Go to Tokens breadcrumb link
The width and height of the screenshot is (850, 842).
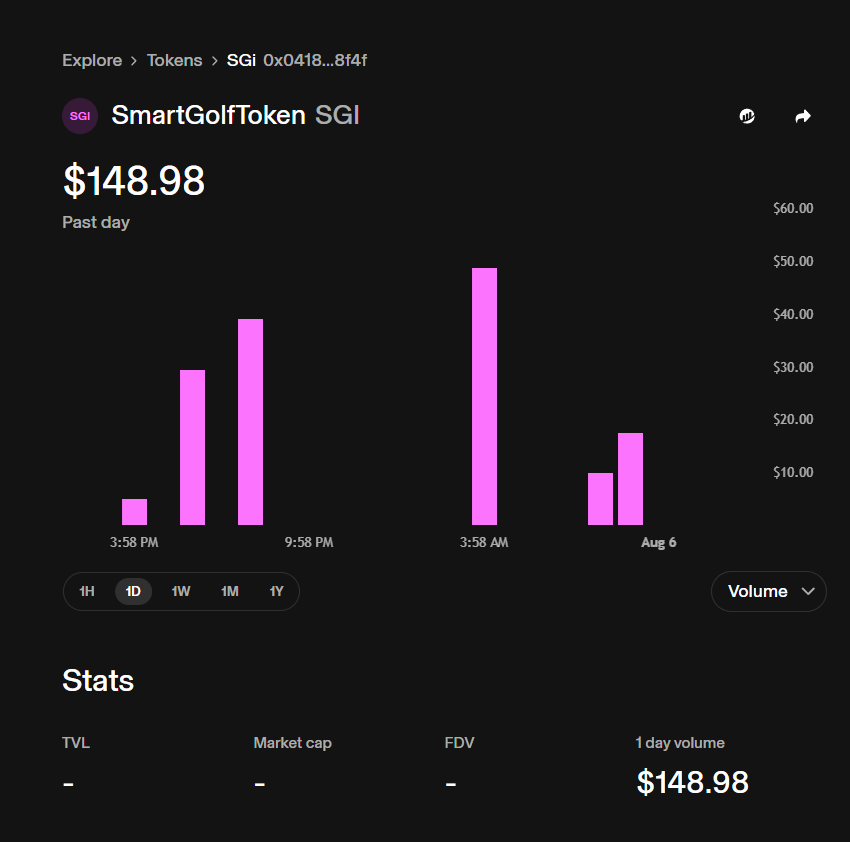coord(175,60)
